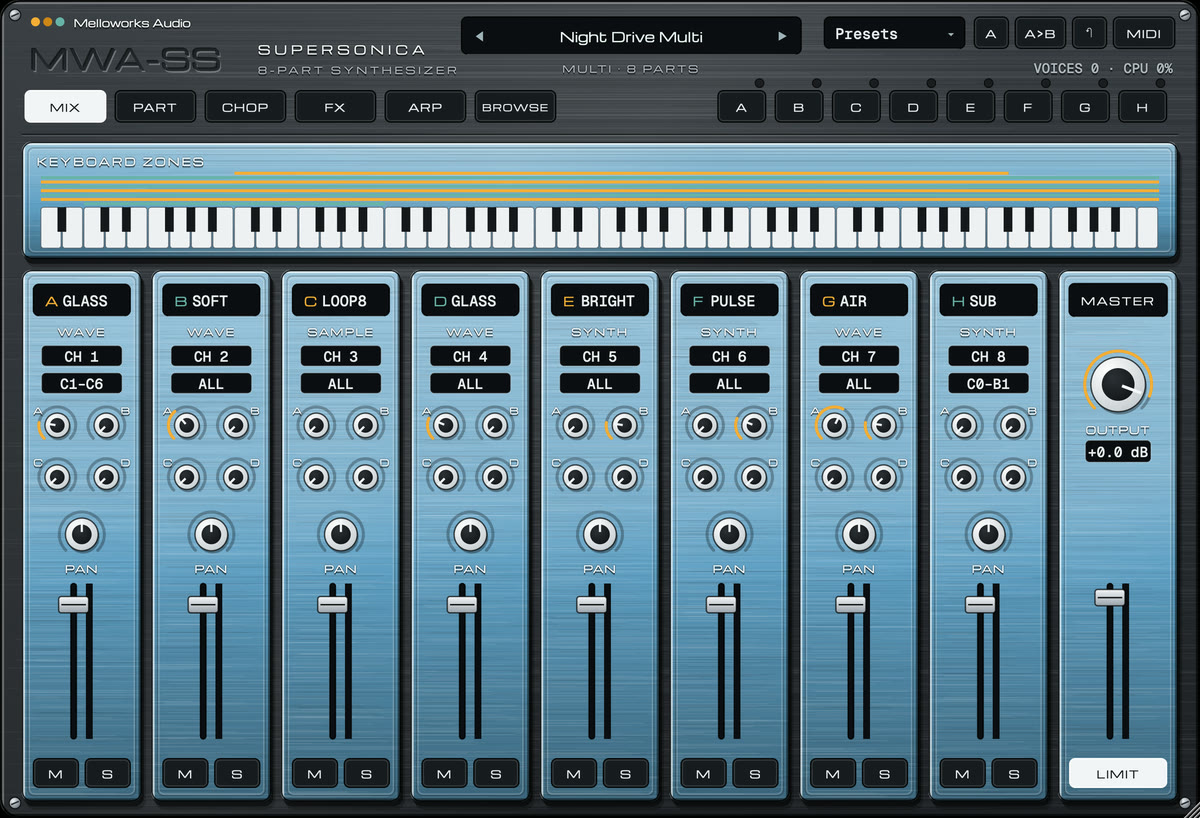Click the A>B copy button

1040,33
